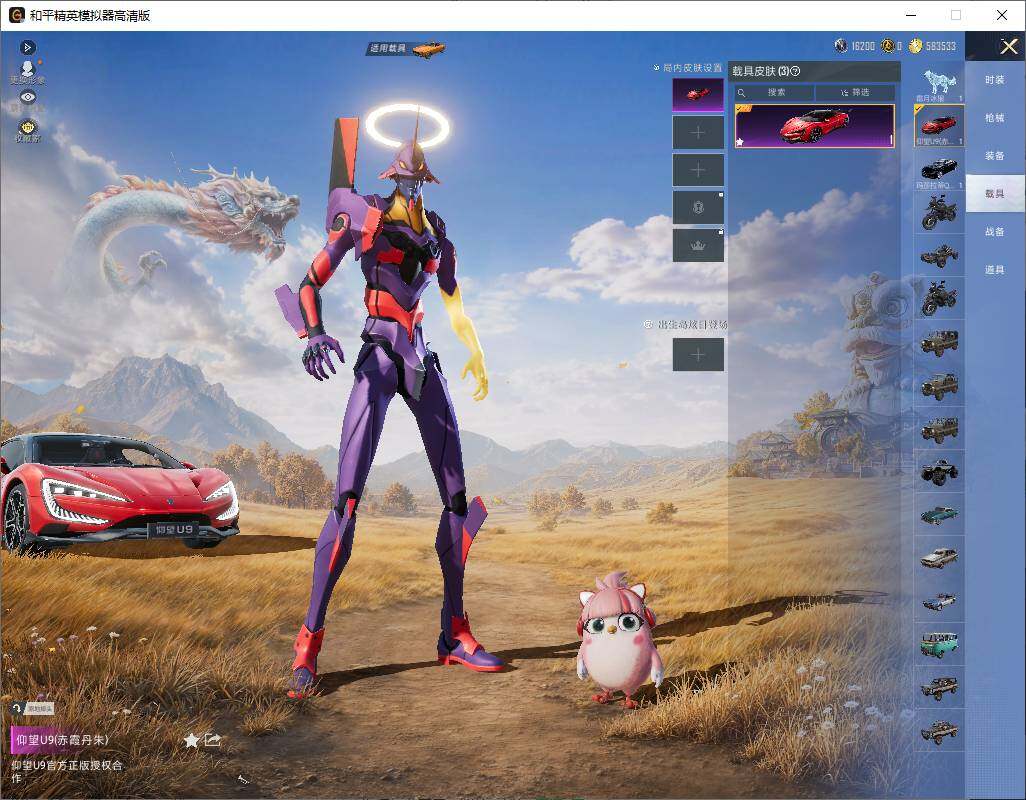Choose the red 仰望U9 sports car in list
1026x800 pixels.
click(939, 126)
